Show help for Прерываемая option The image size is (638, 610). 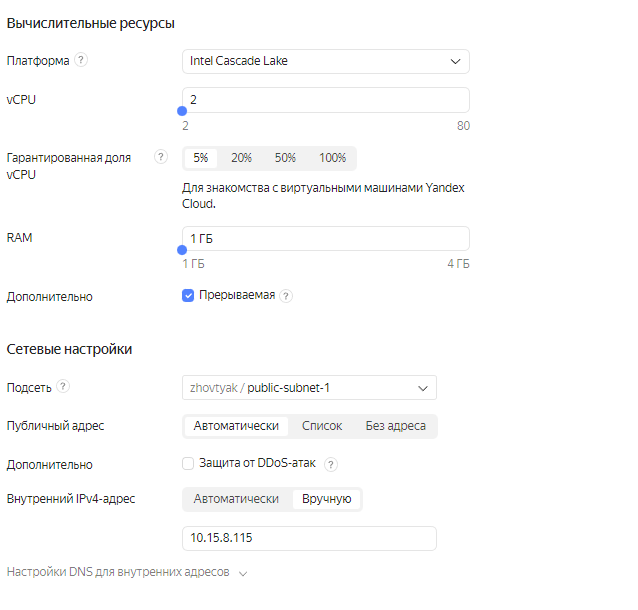coord(286,296)
